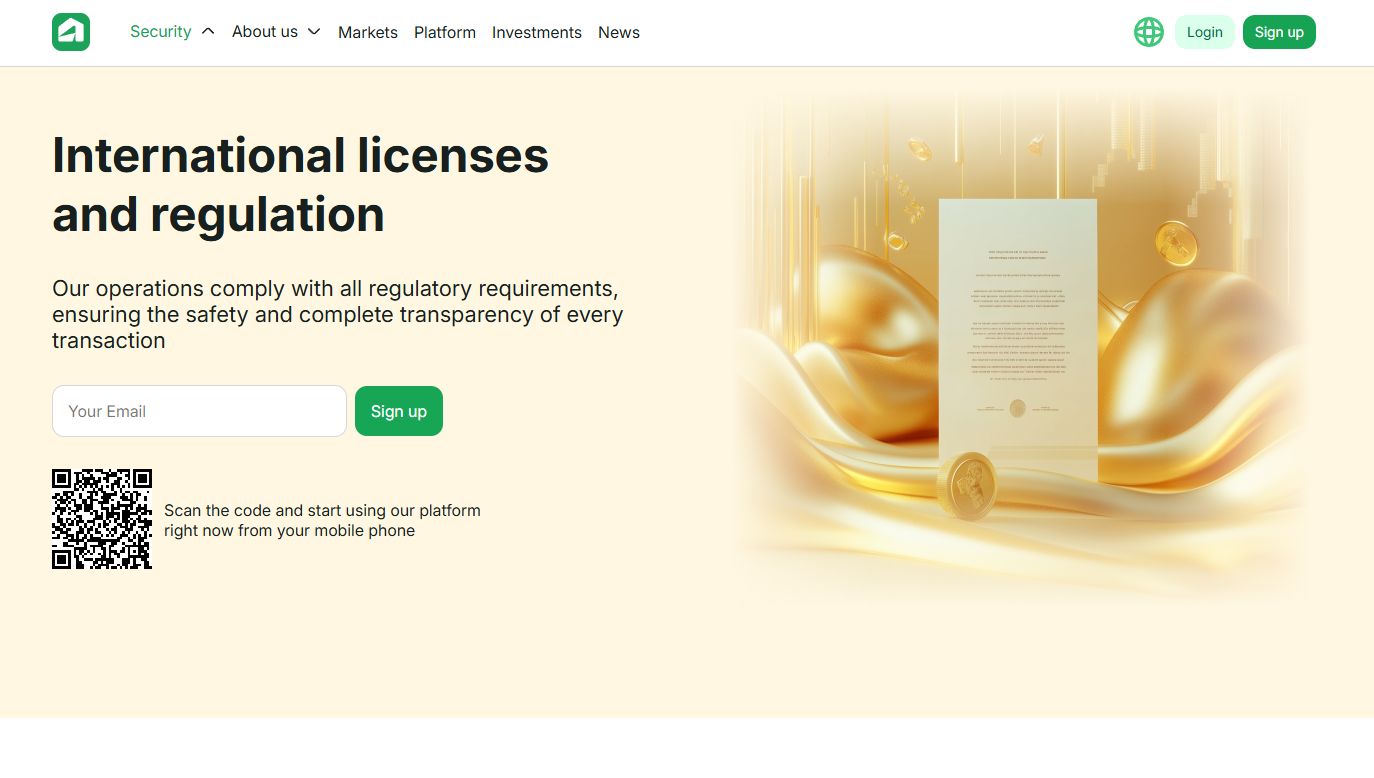Image resolution: width=1374 pixels, height=778 pixels.
Task: Click the 'Scan the code' instruction text
Action: tap(322, 520)
